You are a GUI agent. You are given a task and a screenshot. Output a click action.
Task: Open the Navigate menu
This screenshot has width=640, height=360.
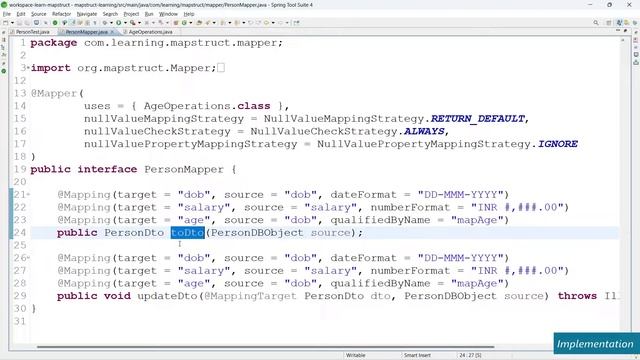tap(87, 14)
